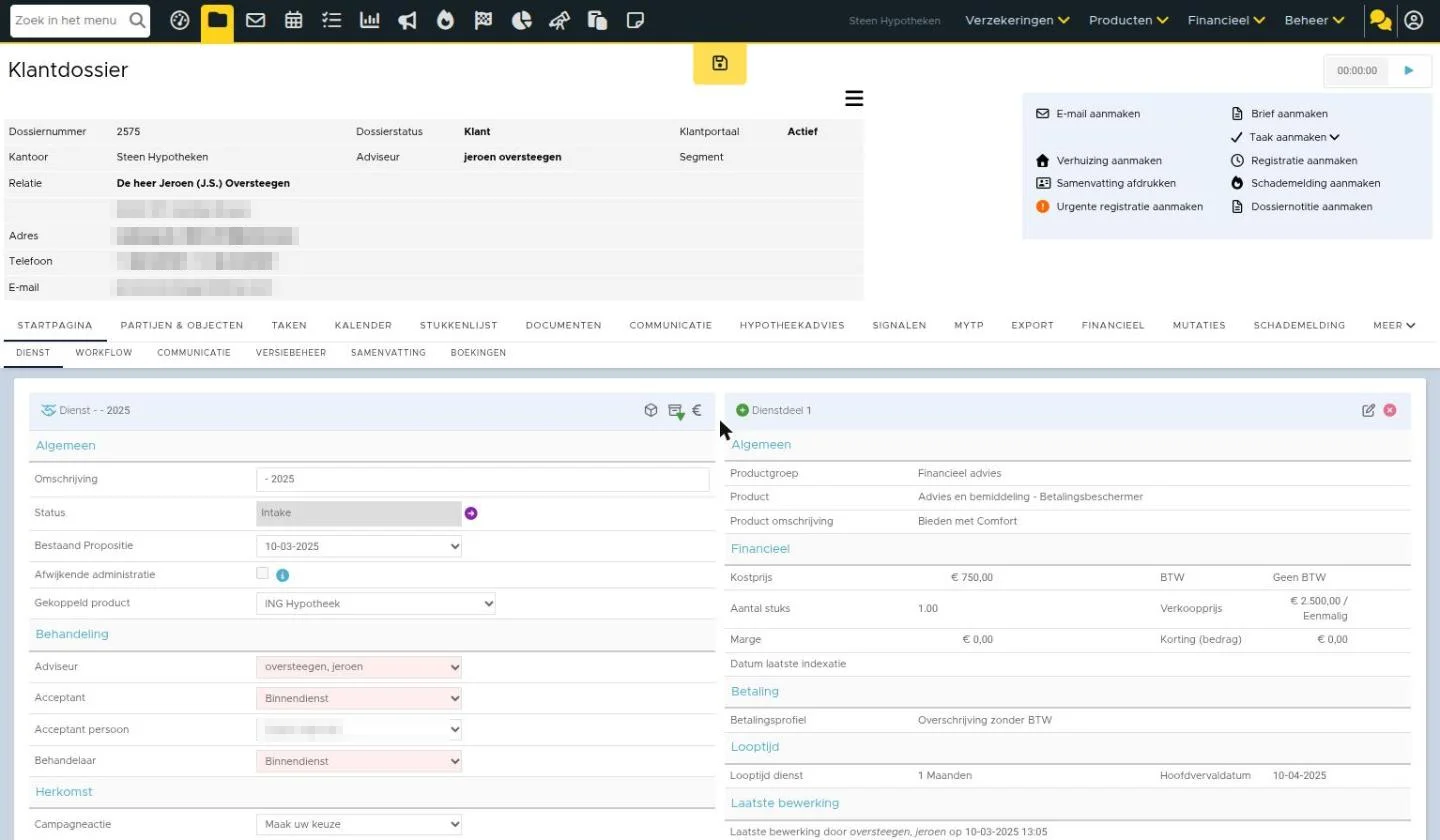Screen dimensions: 1440x840
Task: Switch to Partijen & Objecten tab
Action: click(182, 325)
